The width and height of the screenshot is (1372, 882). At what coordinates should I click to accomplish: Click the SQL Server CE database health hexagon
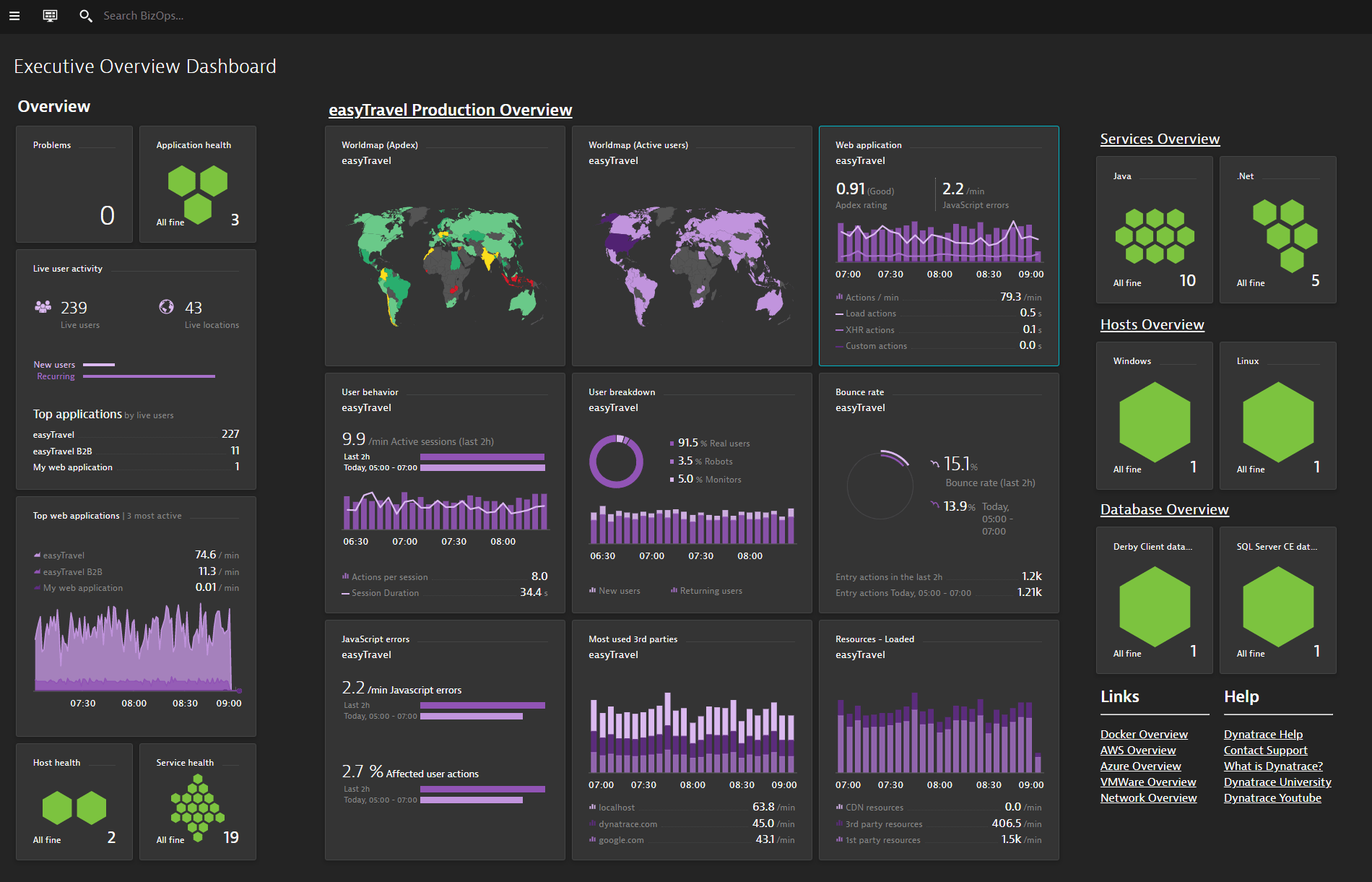1277,607
